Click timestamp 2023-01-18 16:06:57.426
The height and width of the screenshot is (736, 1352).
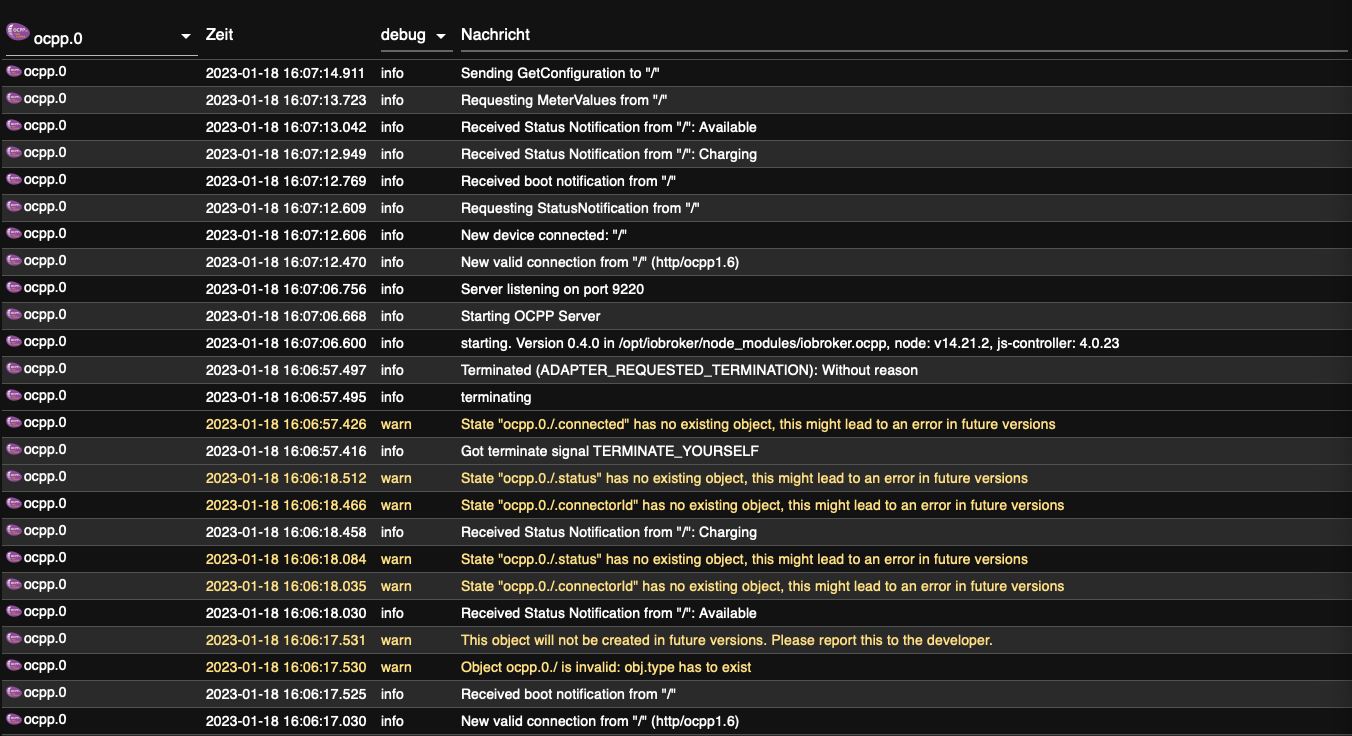coord(286,424)
